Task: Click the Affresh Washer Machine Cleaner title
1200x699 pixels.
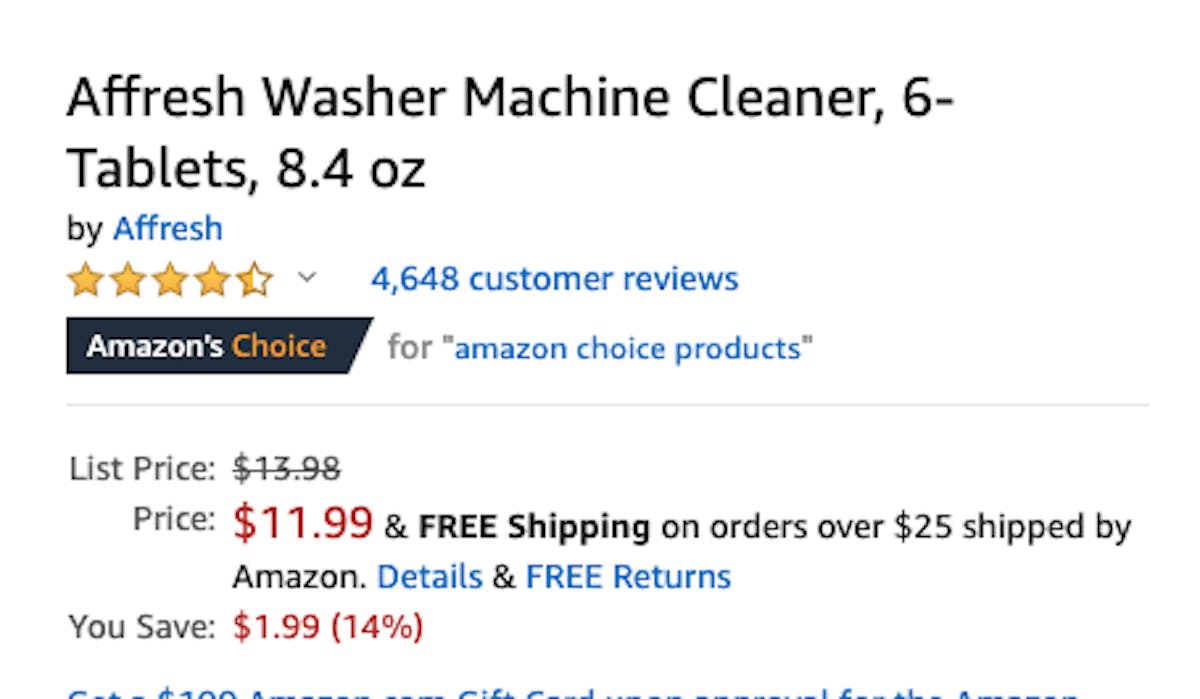Action: 510,134
